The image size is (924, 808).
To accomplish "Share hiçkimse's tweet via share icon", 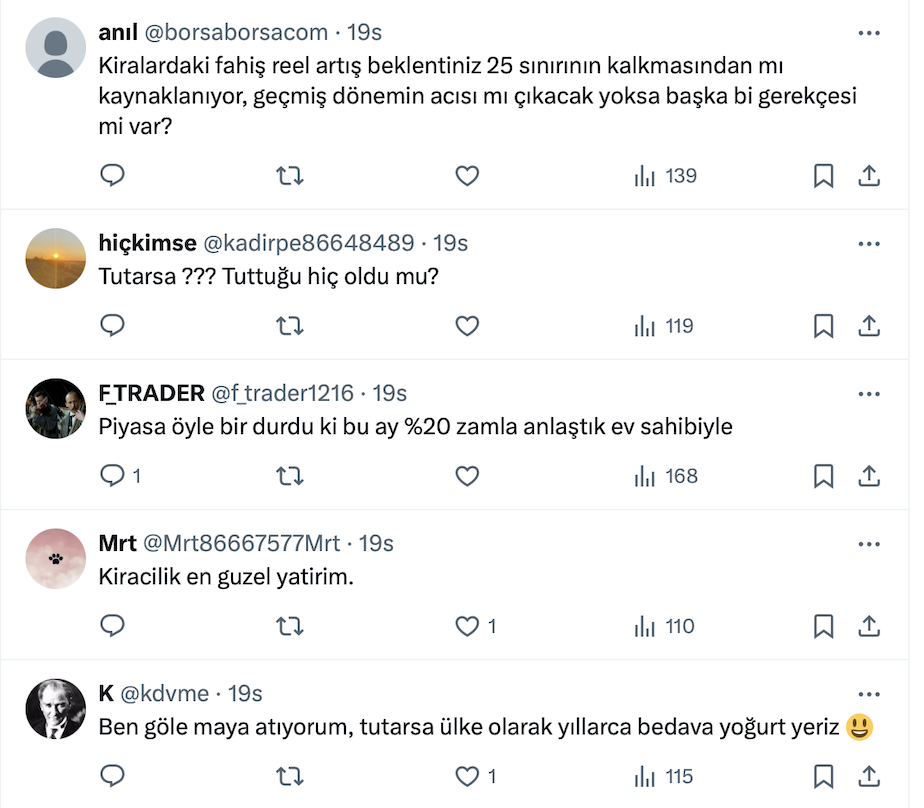I will coord(869,326).
